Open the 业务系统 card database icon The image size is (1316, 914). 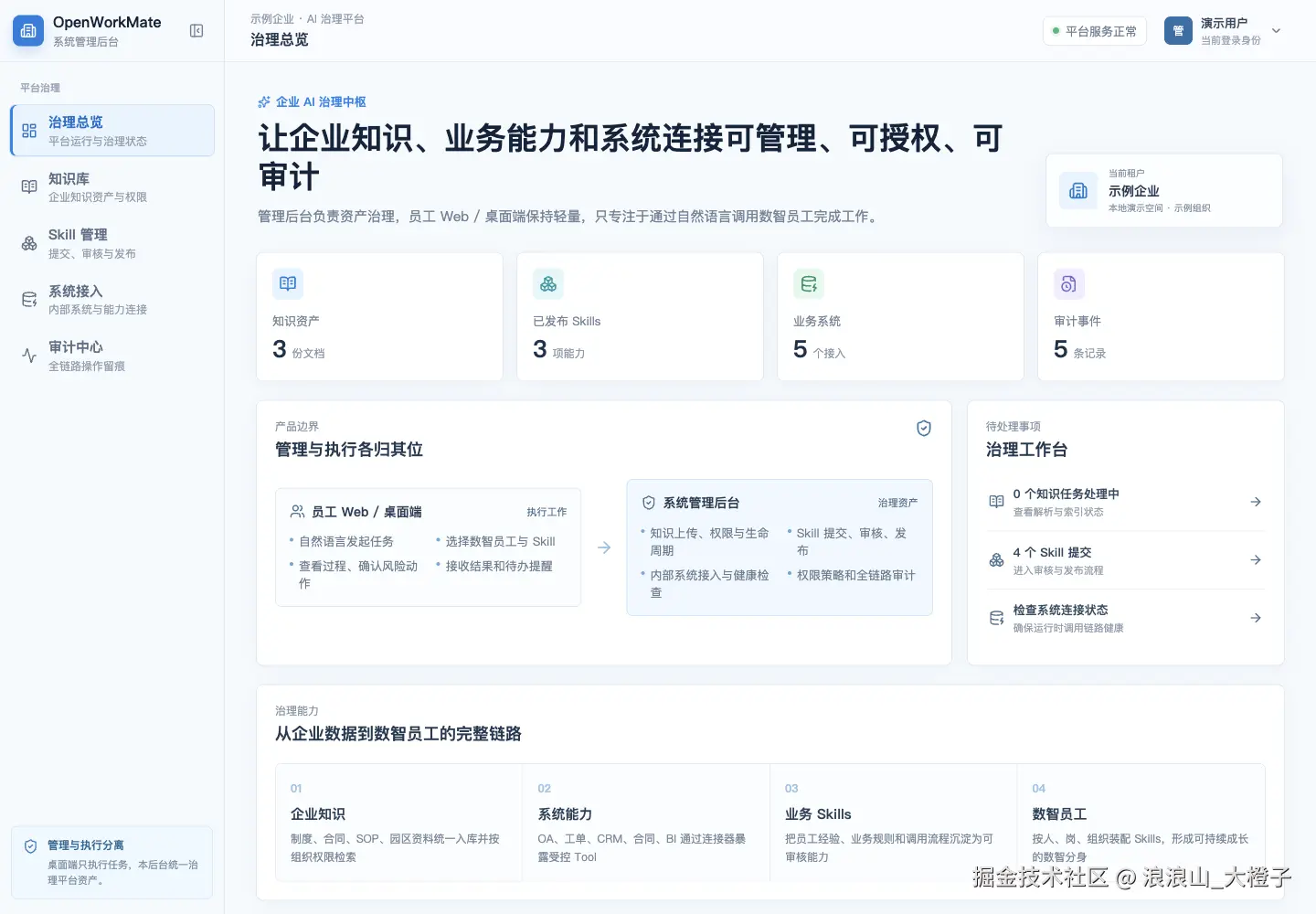[809, 283]
